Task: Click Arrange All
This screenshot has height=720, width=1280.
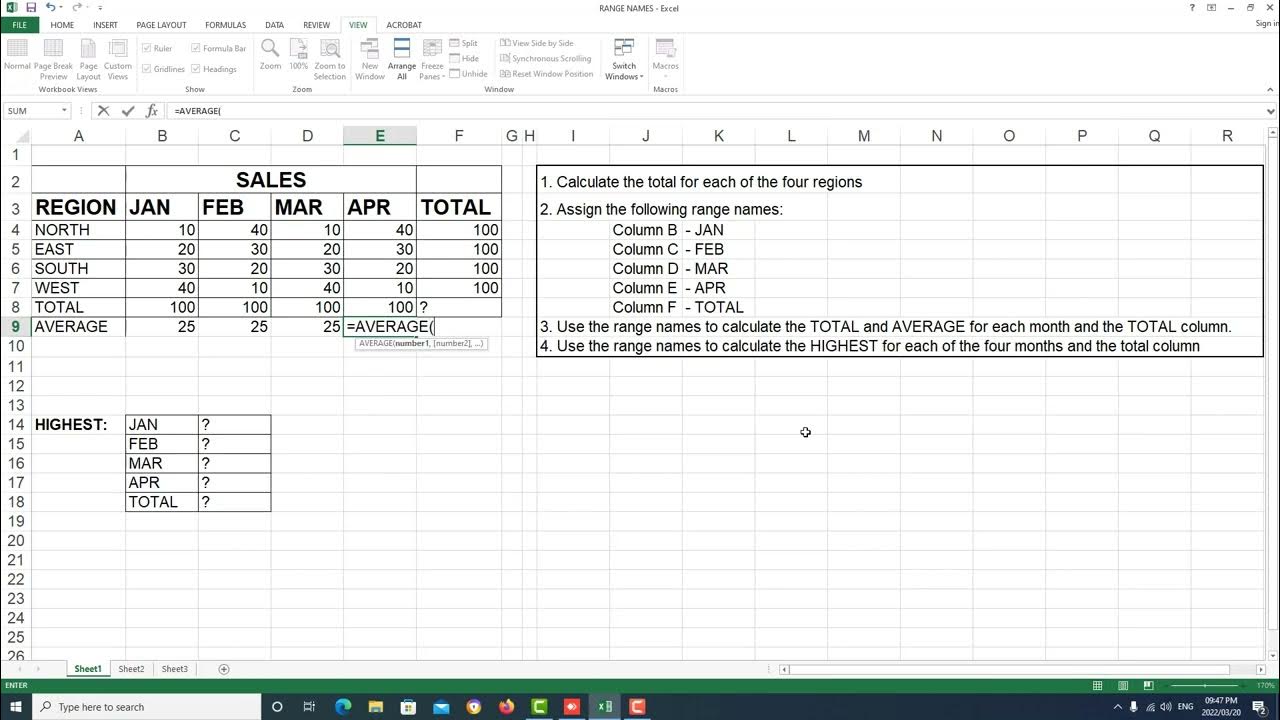Action: pos(402,59)
